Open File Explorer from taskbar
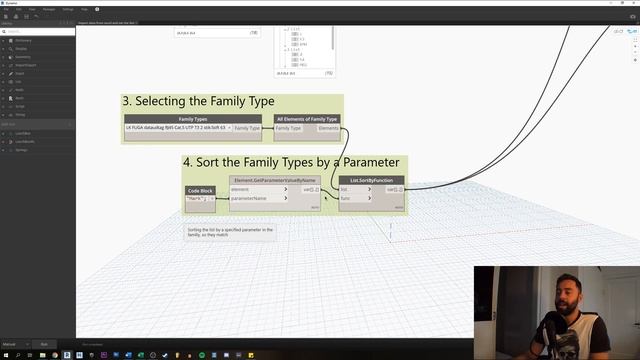The height and width of the screenshot is (360, 640). (x=42, y=356)
